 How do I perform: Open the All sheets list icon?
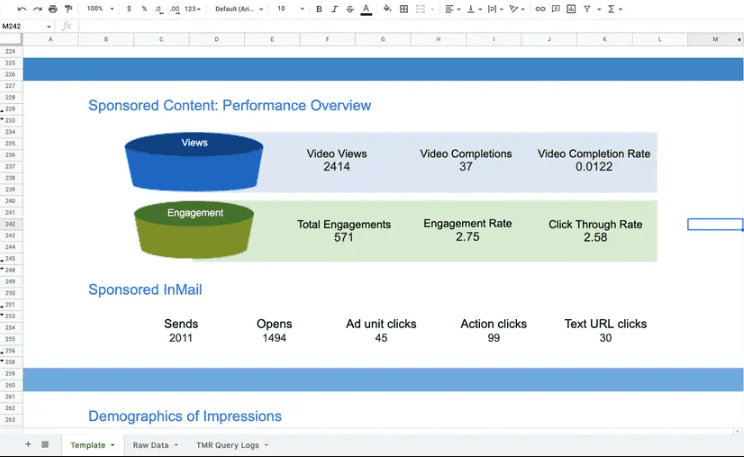(x=45, y=444)
